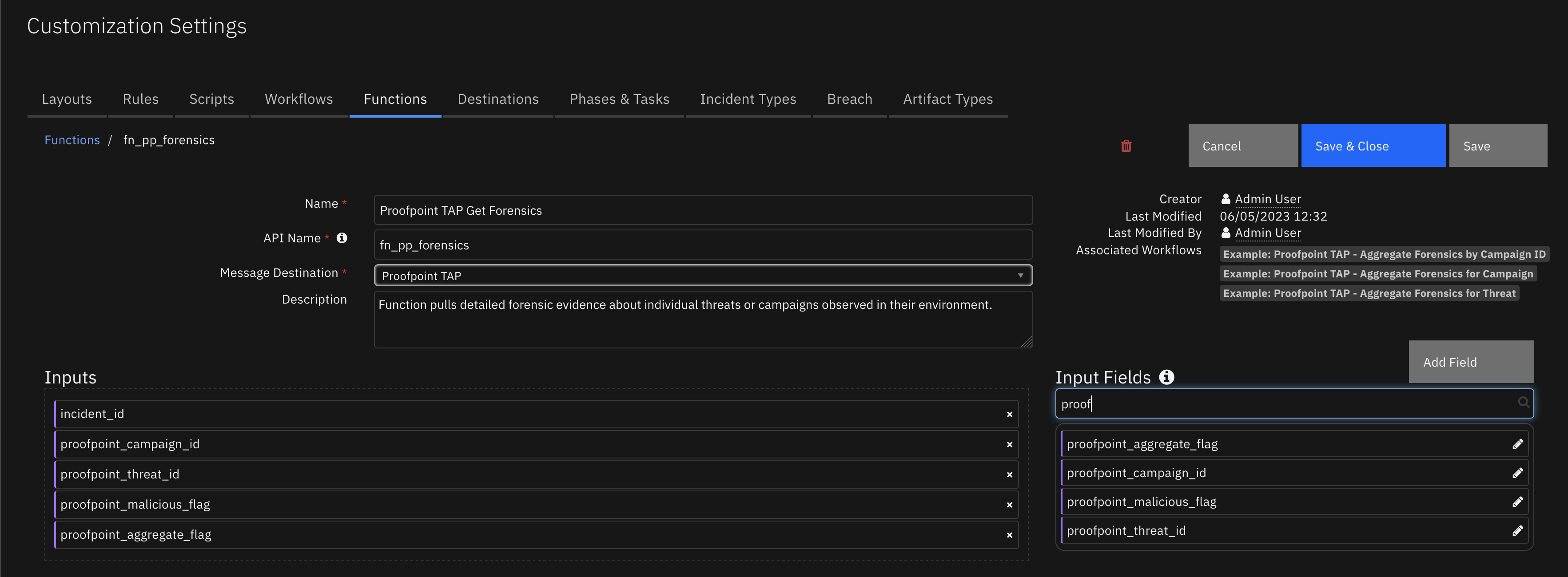This screenshot has width=1568, height=577.
Task: Click Save & Close button
Action: [x=1373, y=146]
